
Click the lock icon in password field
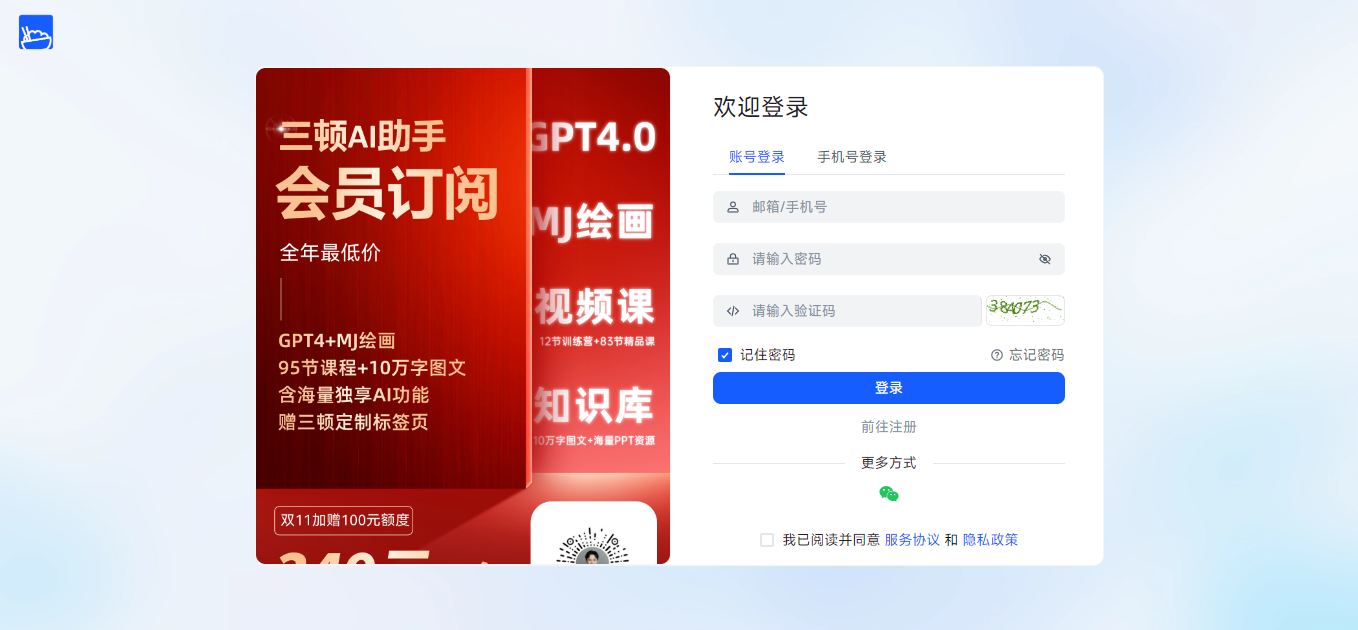click(733, 259)
